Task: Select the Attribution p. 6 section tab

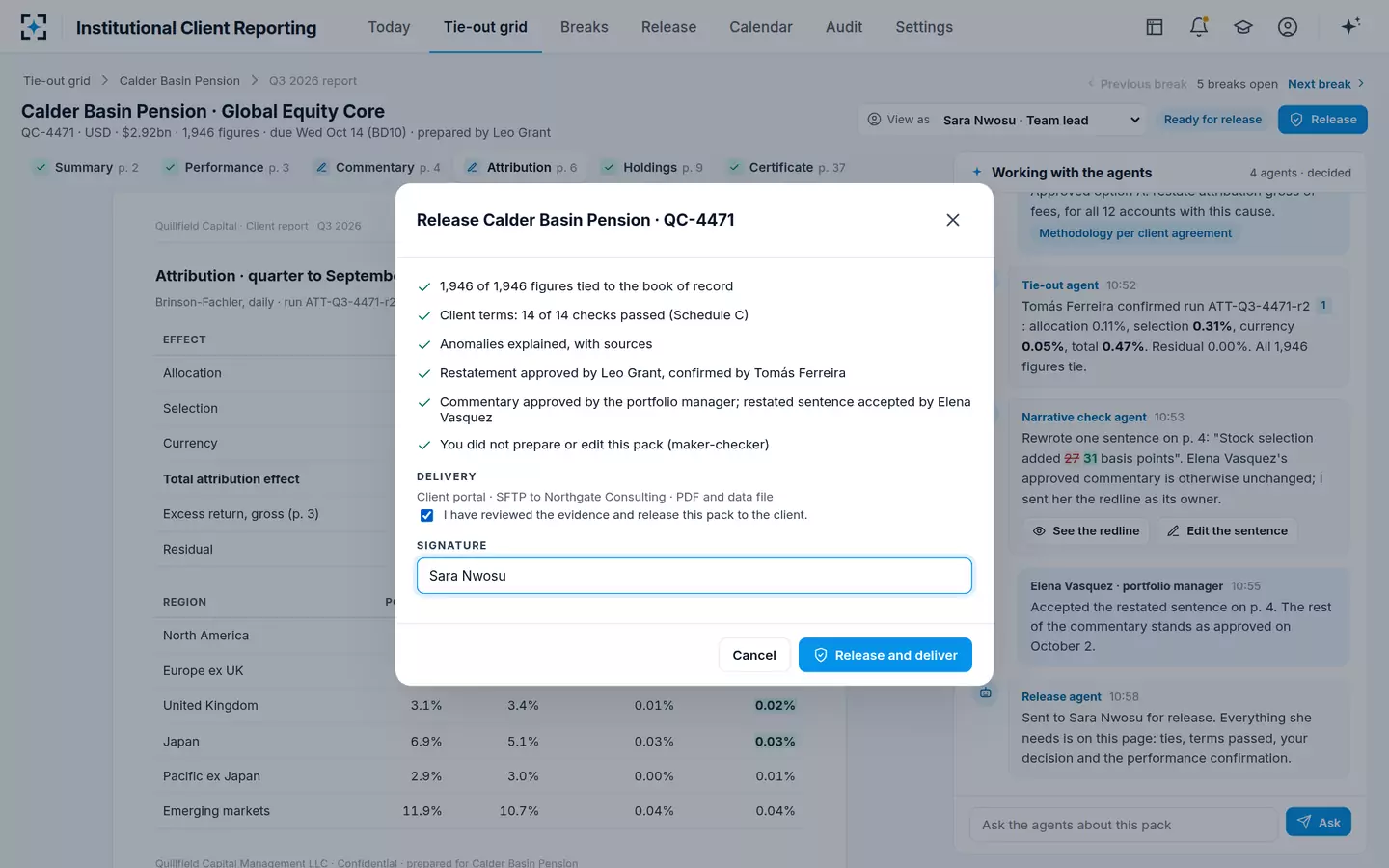Action: point(522,167)
